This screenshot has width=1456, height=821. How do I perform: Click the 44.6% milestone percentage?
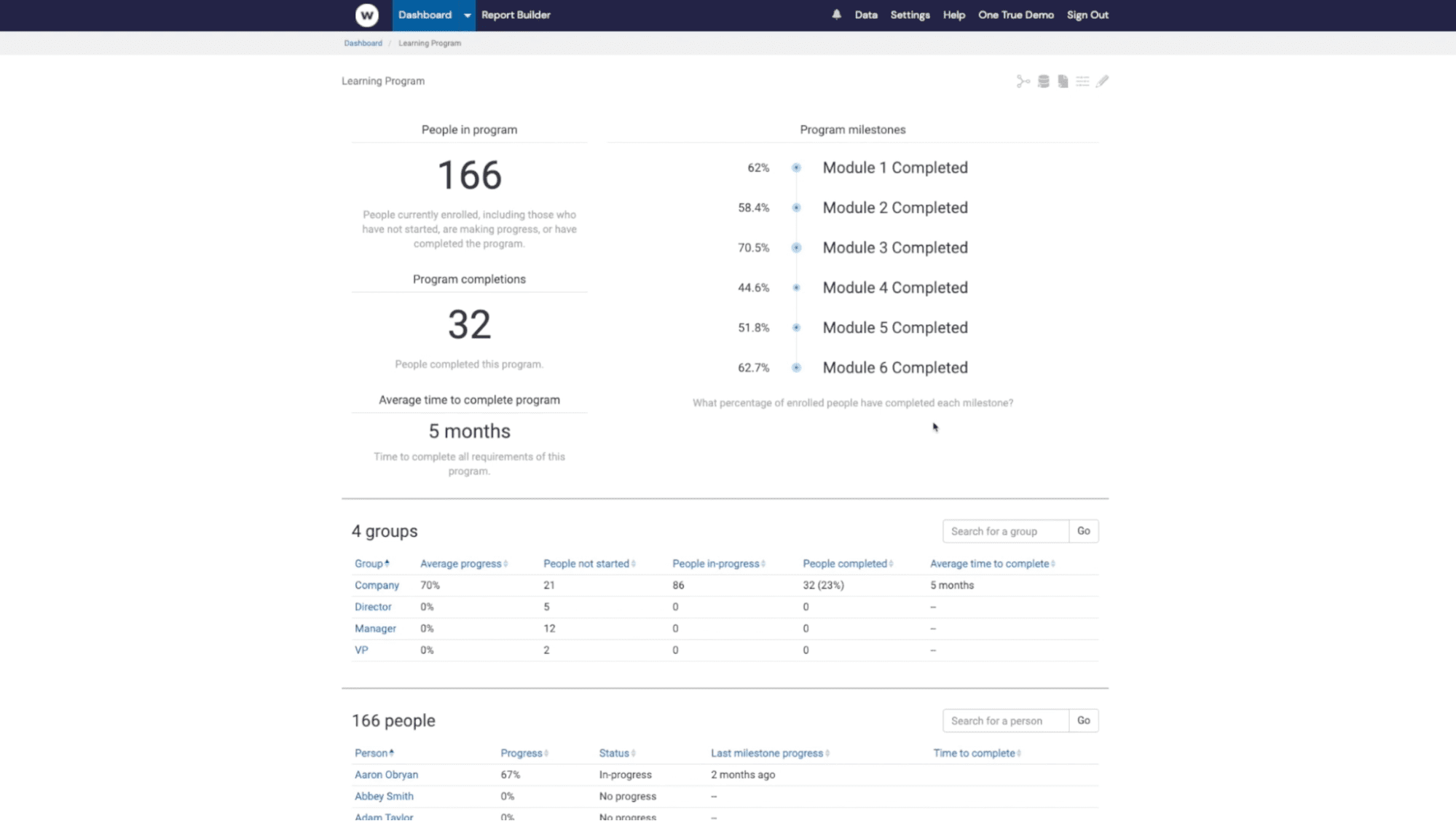pyautogui.click(x=753, y=288)
